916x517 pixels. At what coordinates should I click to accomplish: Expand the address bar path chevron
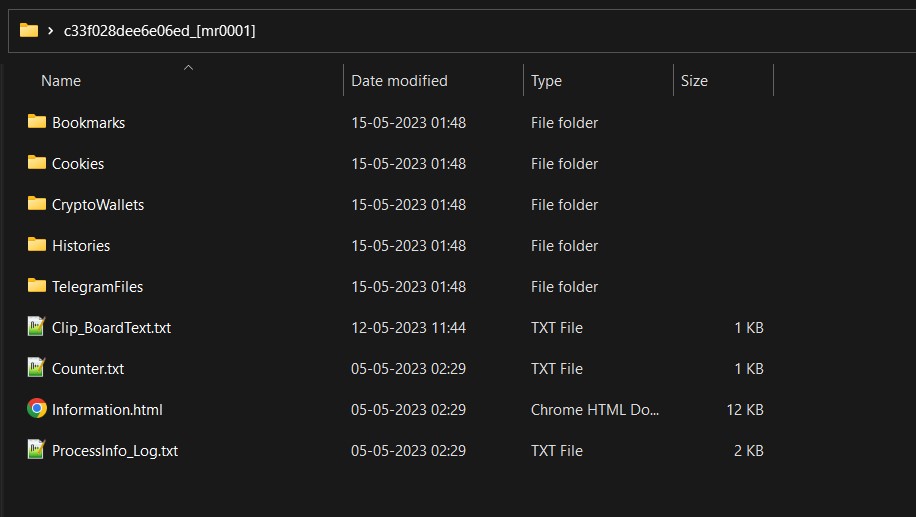[x=50, y=31]
